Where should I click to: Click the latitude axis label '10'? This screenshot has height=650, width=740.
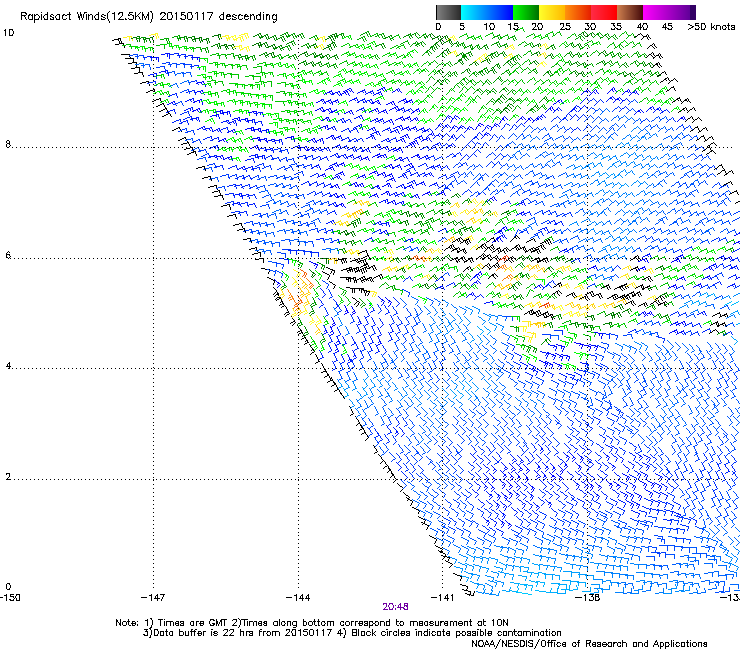(x=8, y=33)
